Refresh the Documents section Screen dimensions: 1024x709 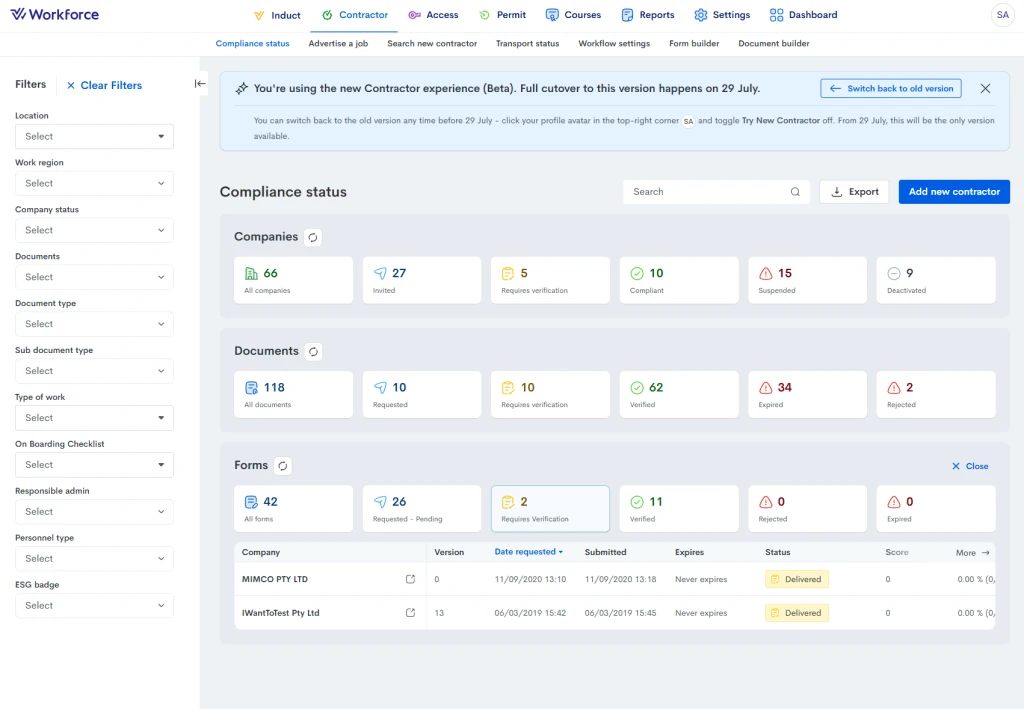pyautogui.click(x=313, y=351)
